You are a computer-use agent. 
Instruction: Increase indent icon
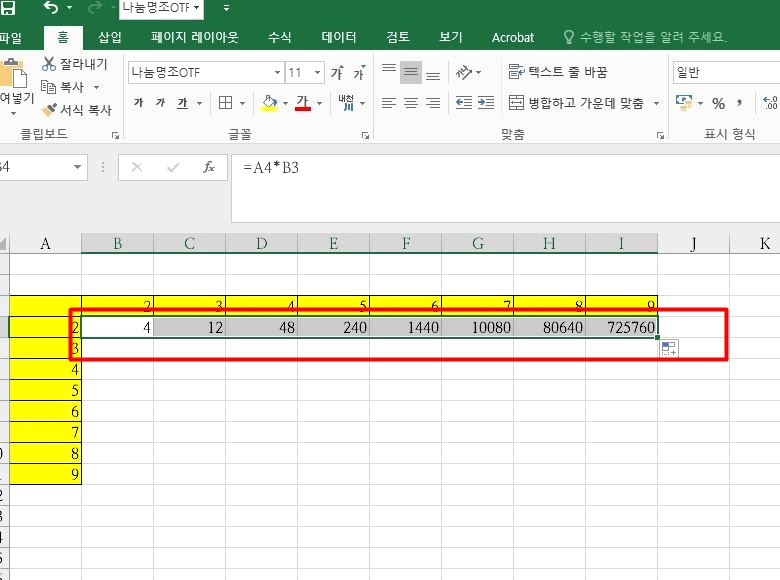click(486, 103)
